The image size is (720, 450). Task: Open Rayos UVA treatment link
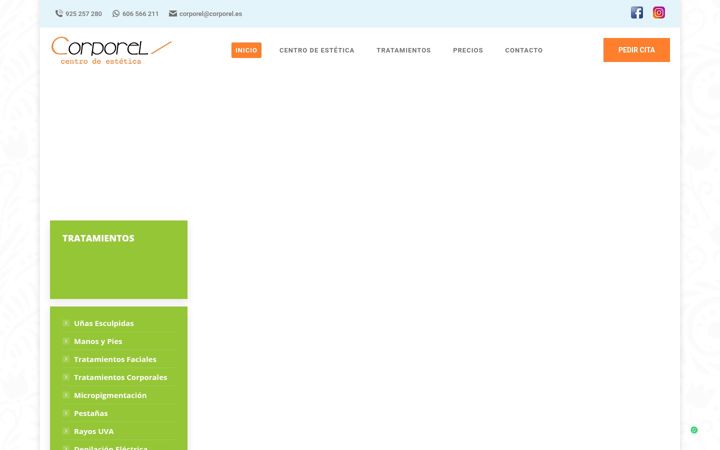click(94, 431)
